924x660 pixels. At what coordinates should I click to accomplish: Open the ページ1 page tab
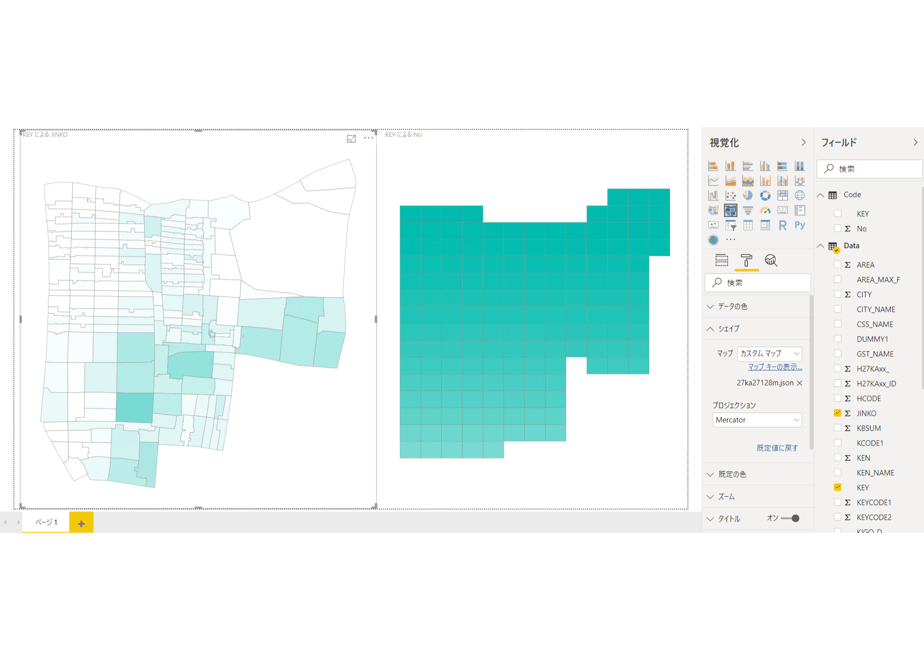tap(46, 522)
